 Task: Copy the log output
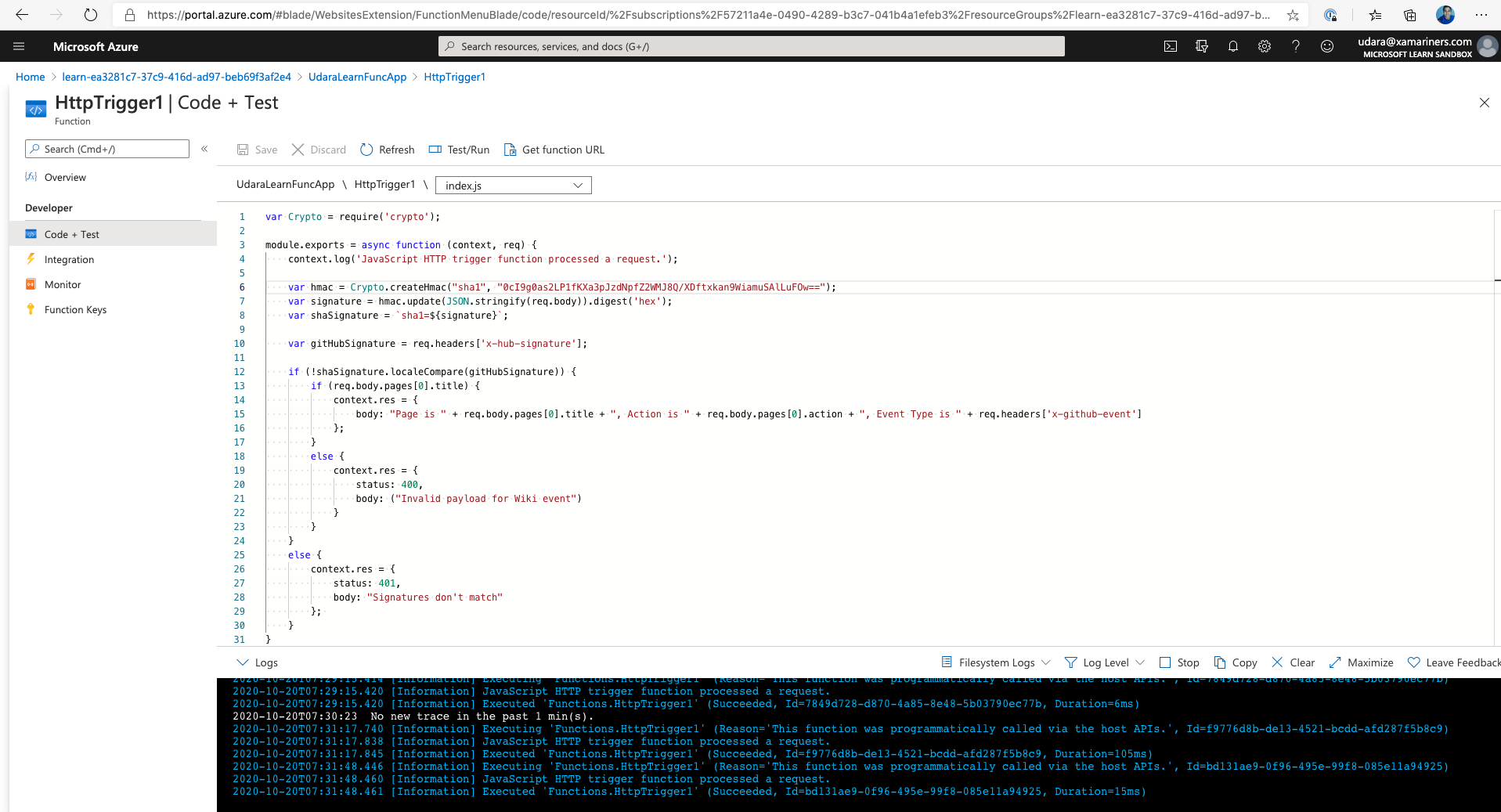tap(1236, 662)
